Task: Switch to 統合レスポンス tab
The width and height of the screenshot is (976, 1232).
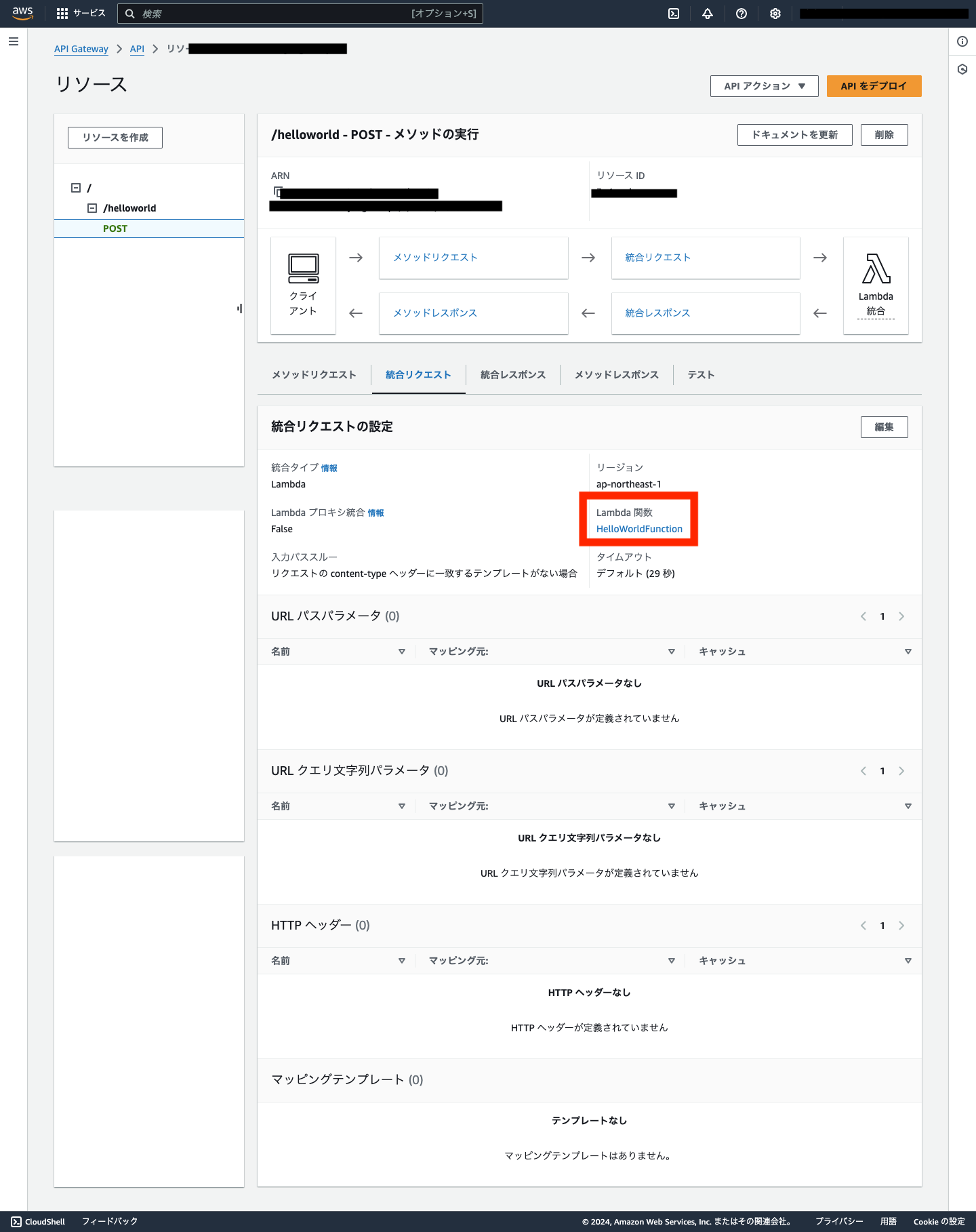Action: pos(513,375)
